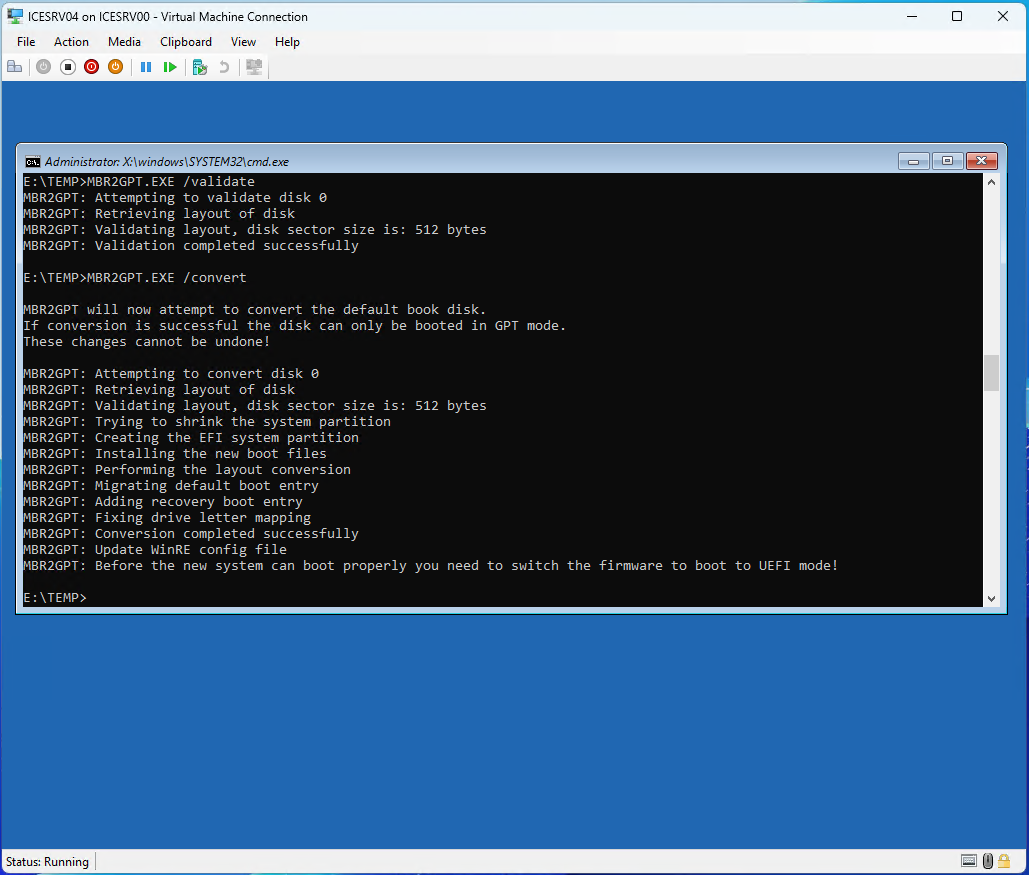
Task: Click the orange Save state icon
Action: pos(116,67)
